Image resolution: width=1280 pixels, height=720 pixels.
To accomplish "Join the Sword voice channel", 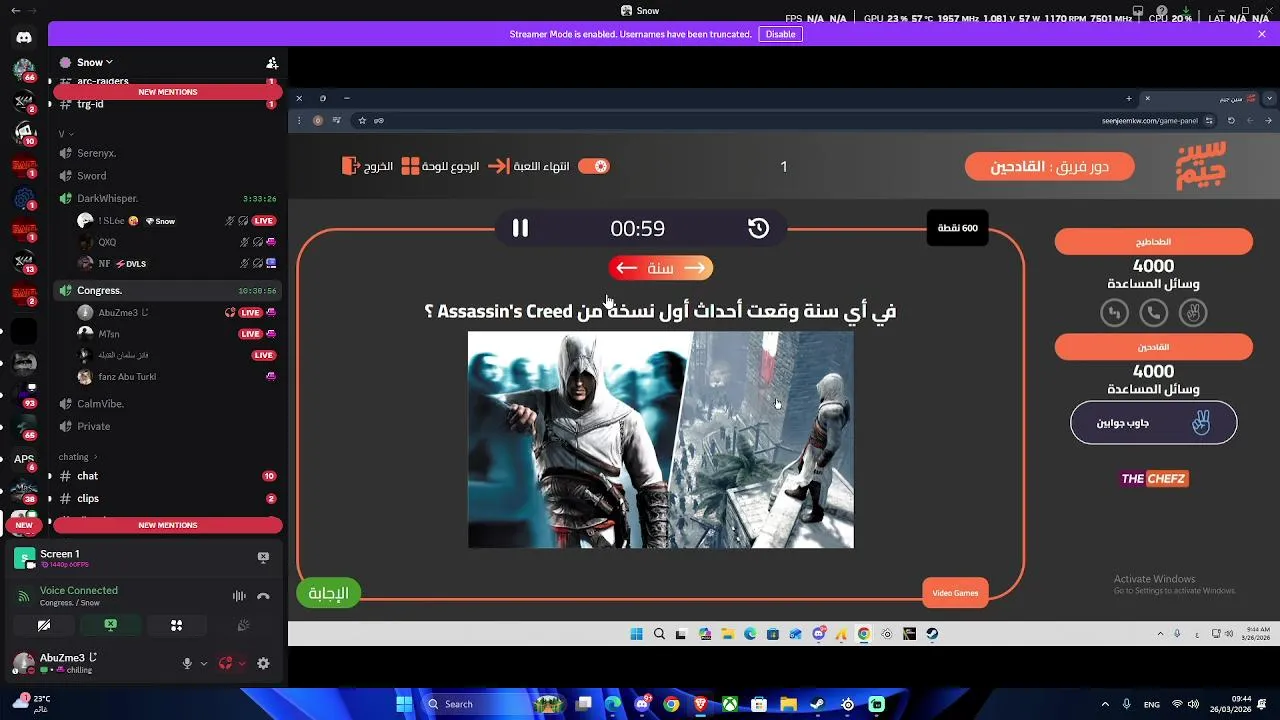I will [x=168, y=176].
